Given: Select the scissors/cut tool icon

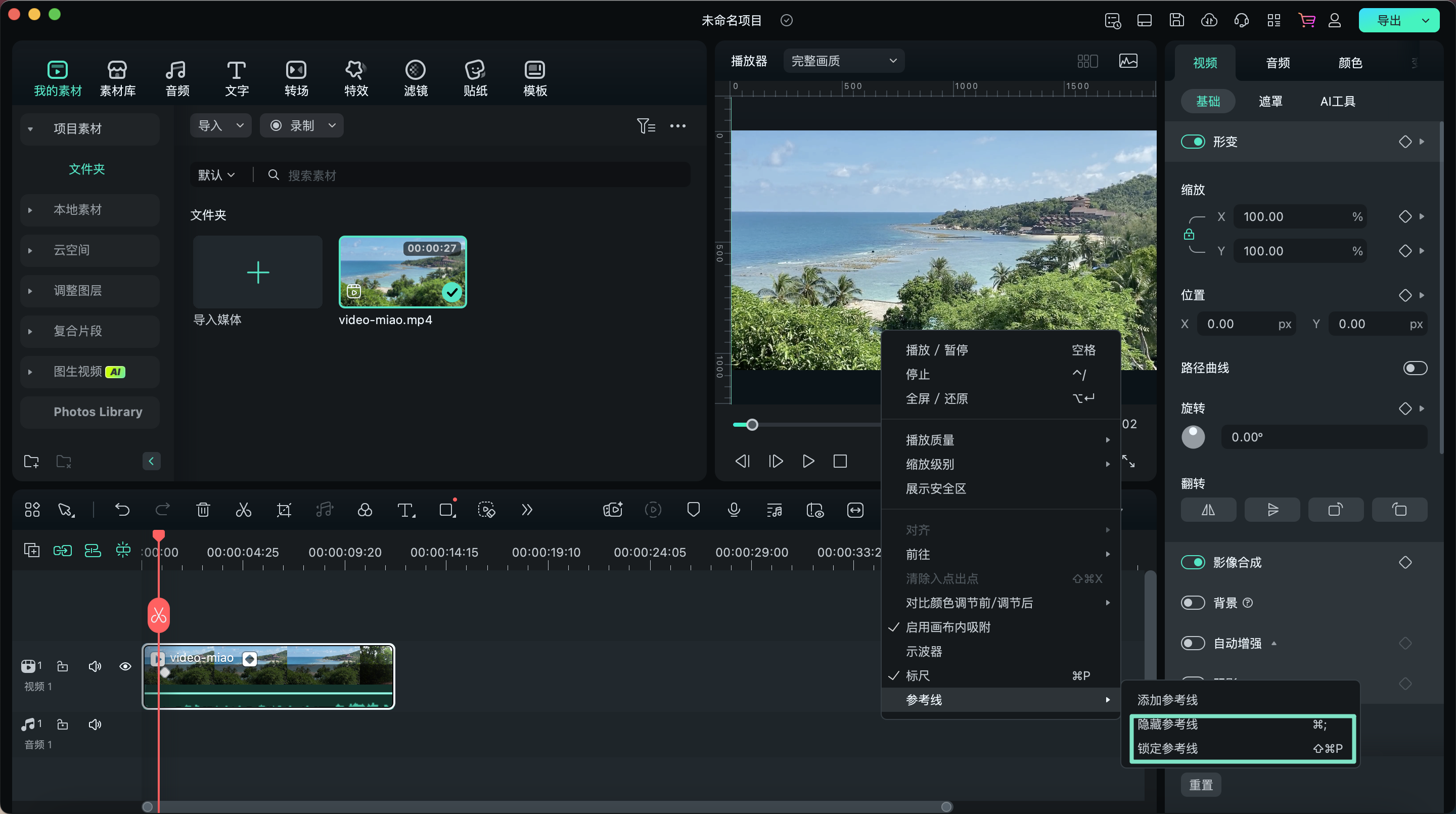Looking at the screenshot, I should [x=243, y=510].
